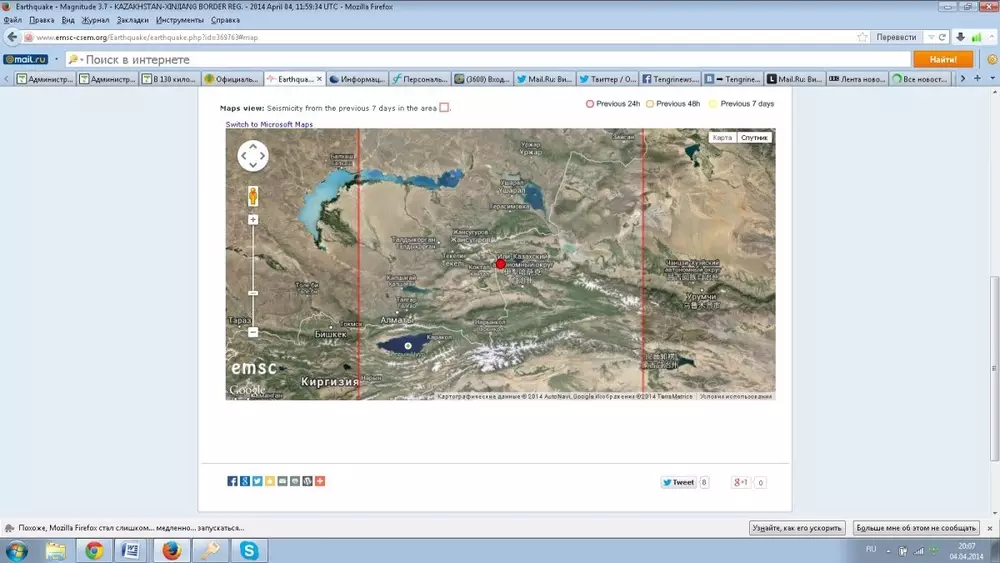Click the map pan navigation control
Image resolution: width=1000 pixels, height=563 pixels.
pos(253,156)
